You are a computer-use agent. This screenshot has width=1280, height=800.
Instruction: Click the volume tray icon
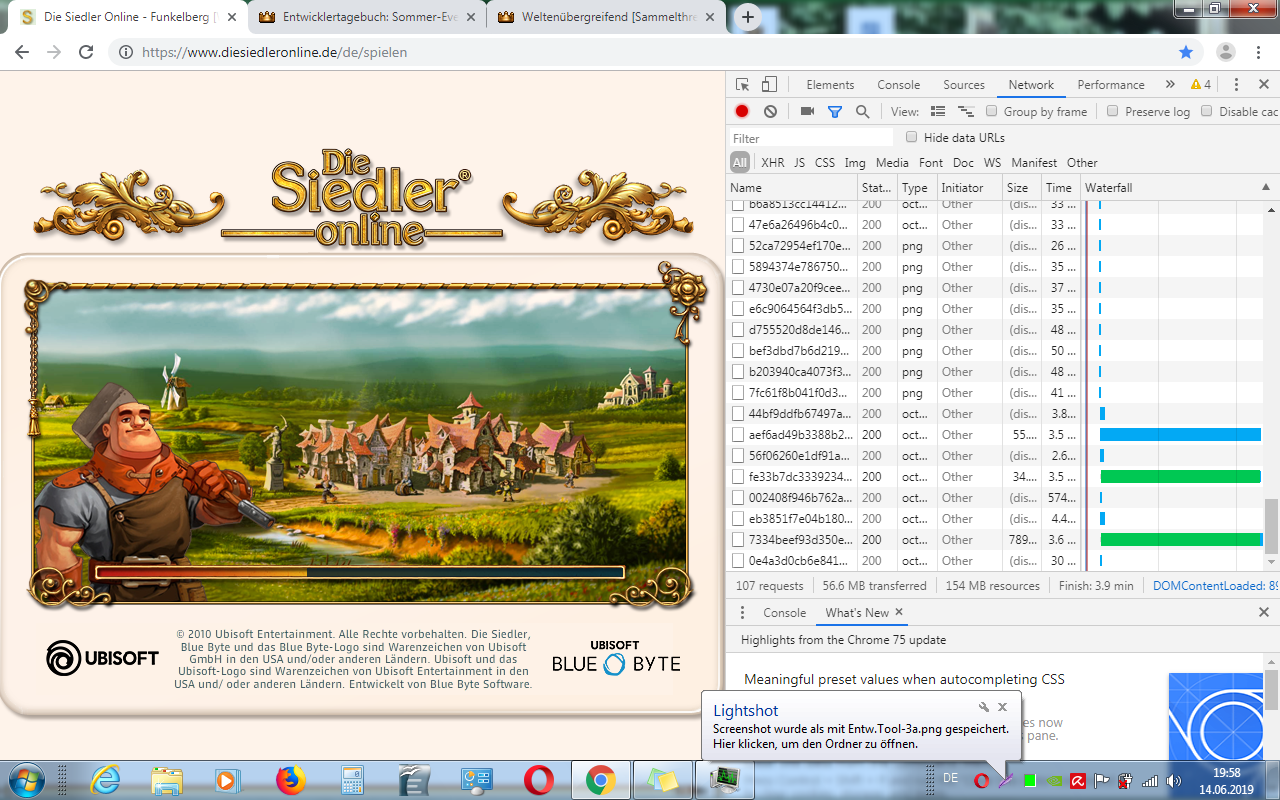tap(1174, 780)
